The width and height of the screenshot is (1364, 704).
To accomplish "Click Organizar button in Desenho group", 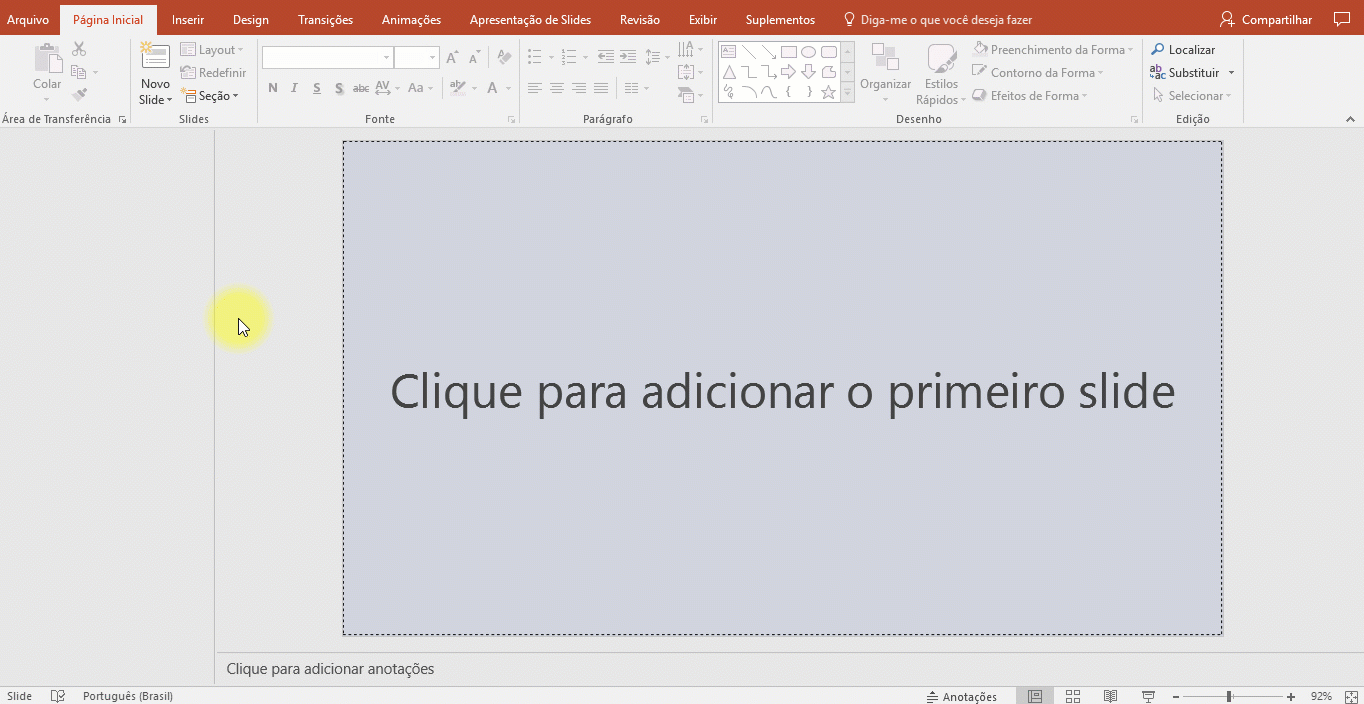I will pyautogui.click(x=885, y=72).
